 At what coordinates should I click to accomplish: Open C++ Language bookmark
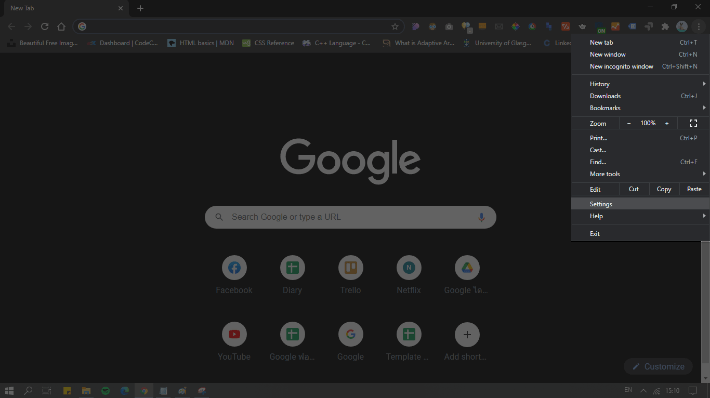tap(336, 43)
